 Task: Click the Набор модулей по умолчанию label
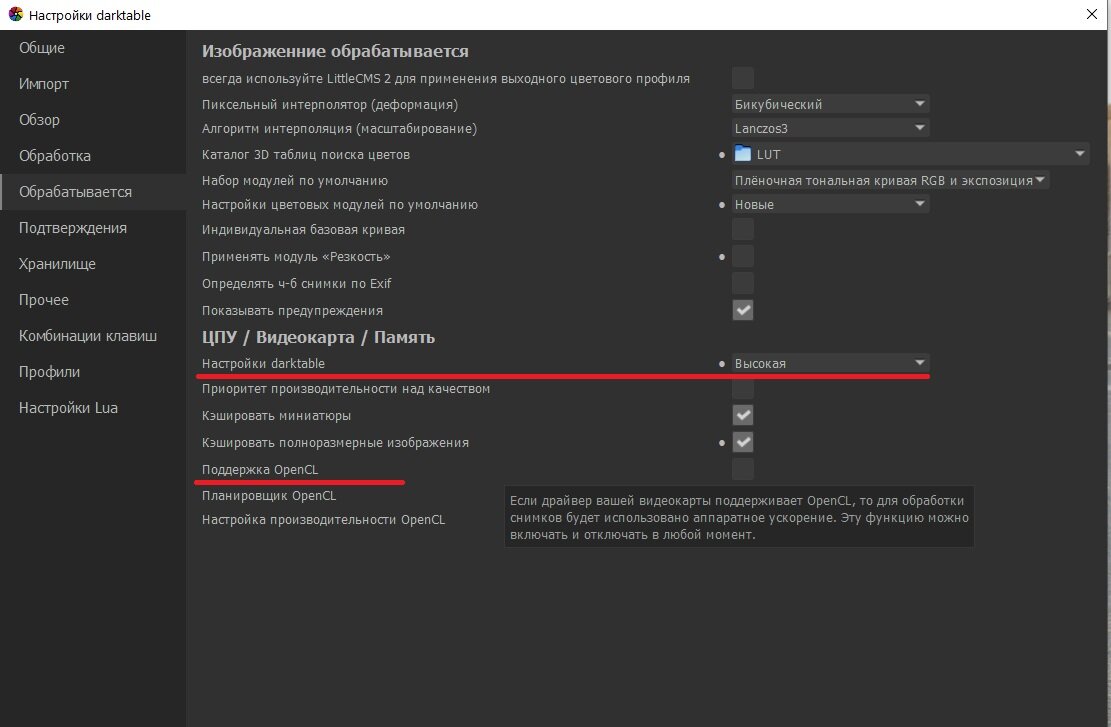click(295, 181)
